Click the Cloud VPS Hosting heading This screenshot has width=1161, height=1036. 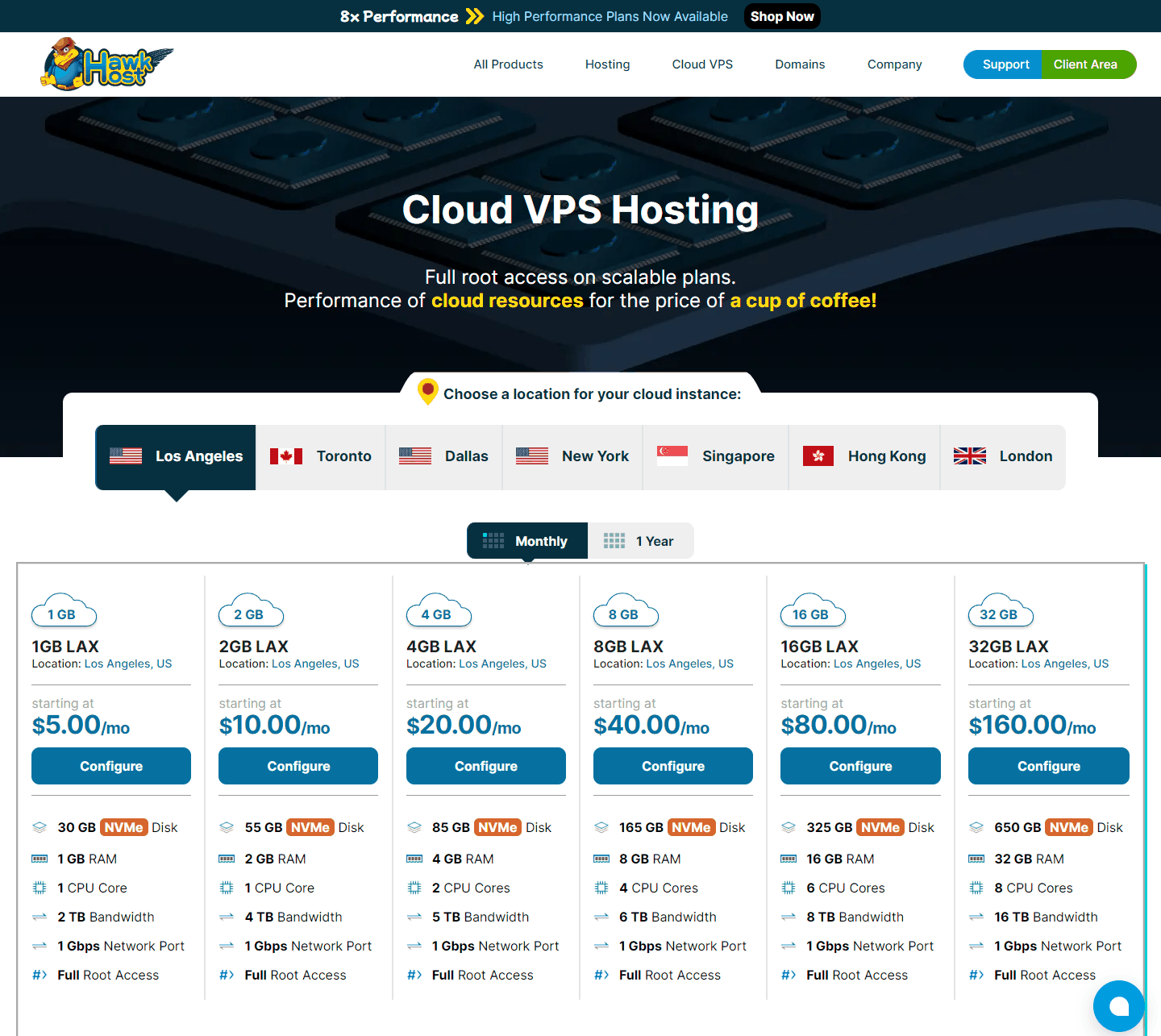tap(580, 210)
